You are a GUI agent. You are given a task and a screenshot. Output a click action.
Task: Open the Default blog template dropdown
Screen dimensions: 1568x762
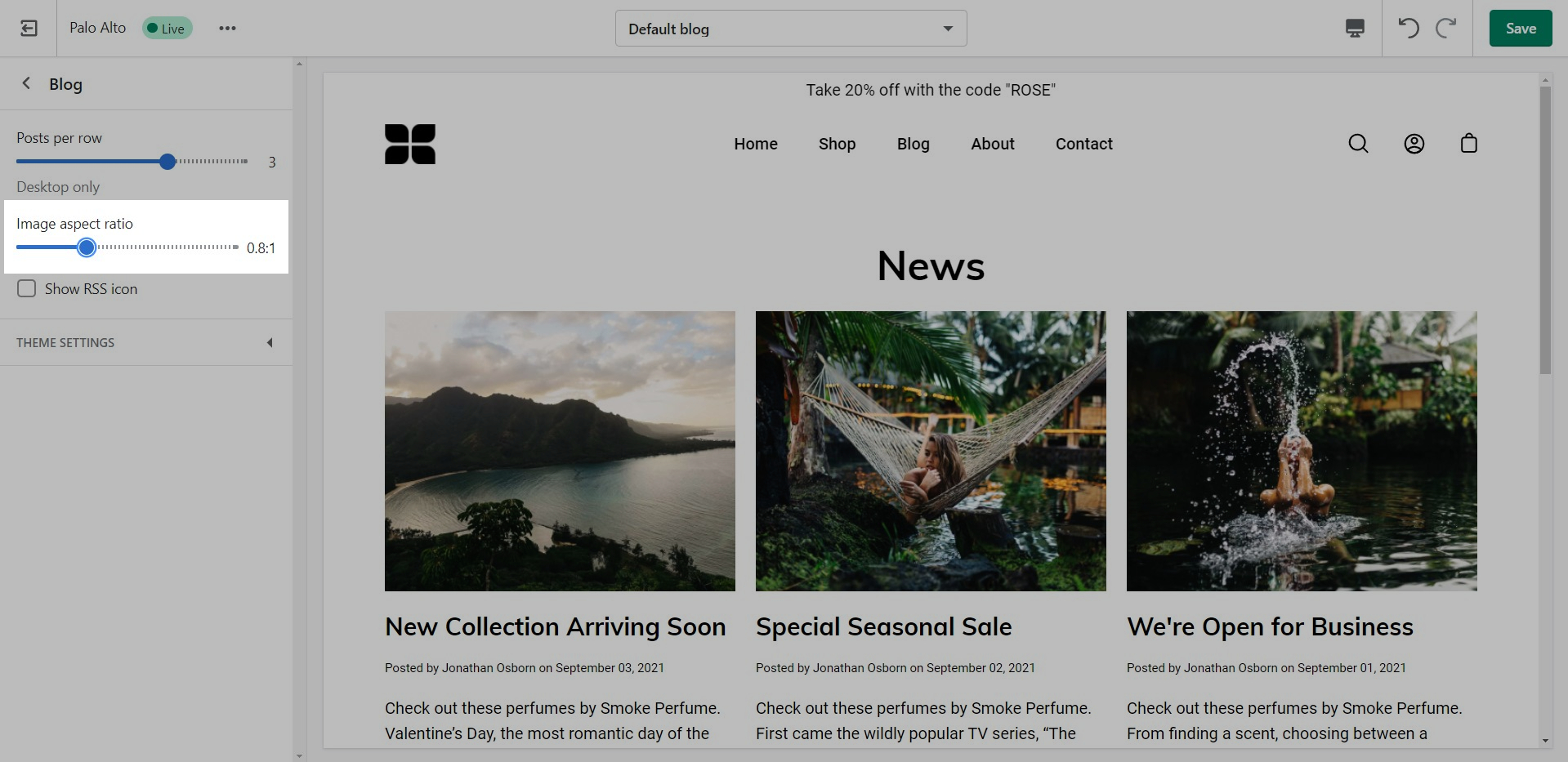coord(790,29)
